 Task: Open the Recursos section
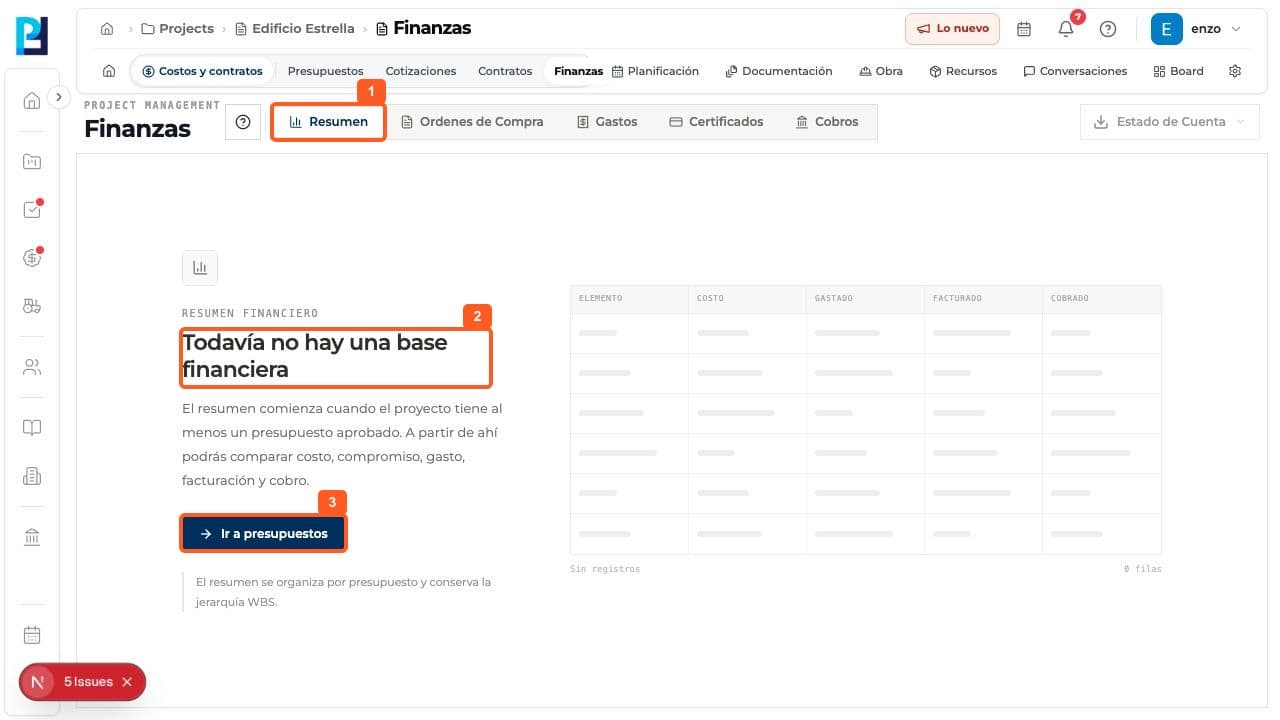pyautogui.click(x=963, y=71)
